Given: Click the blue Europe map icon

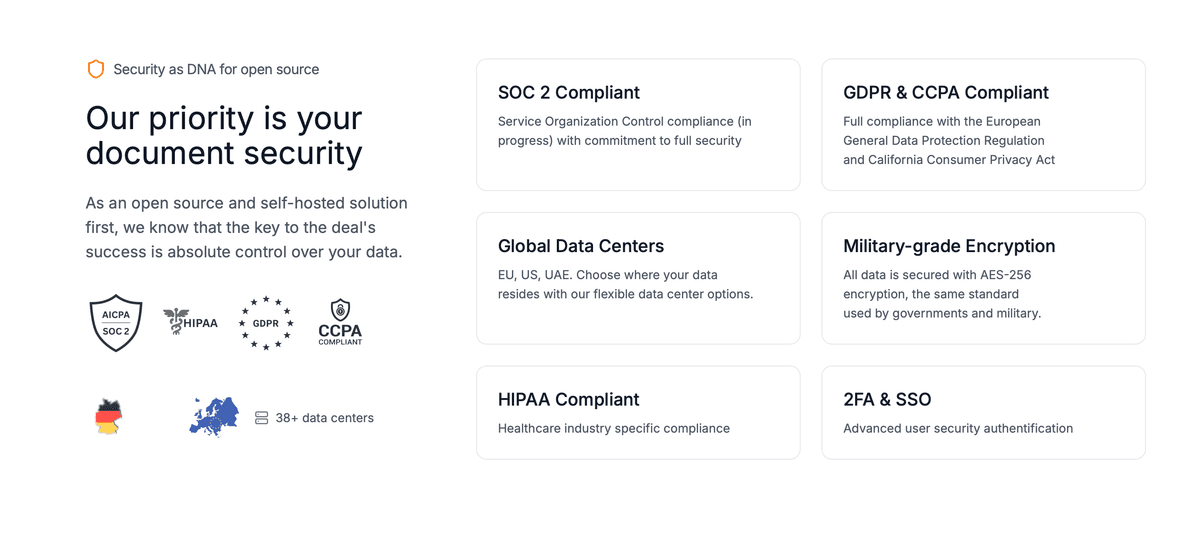Looking at the screenshot, I should coord(214,417).
